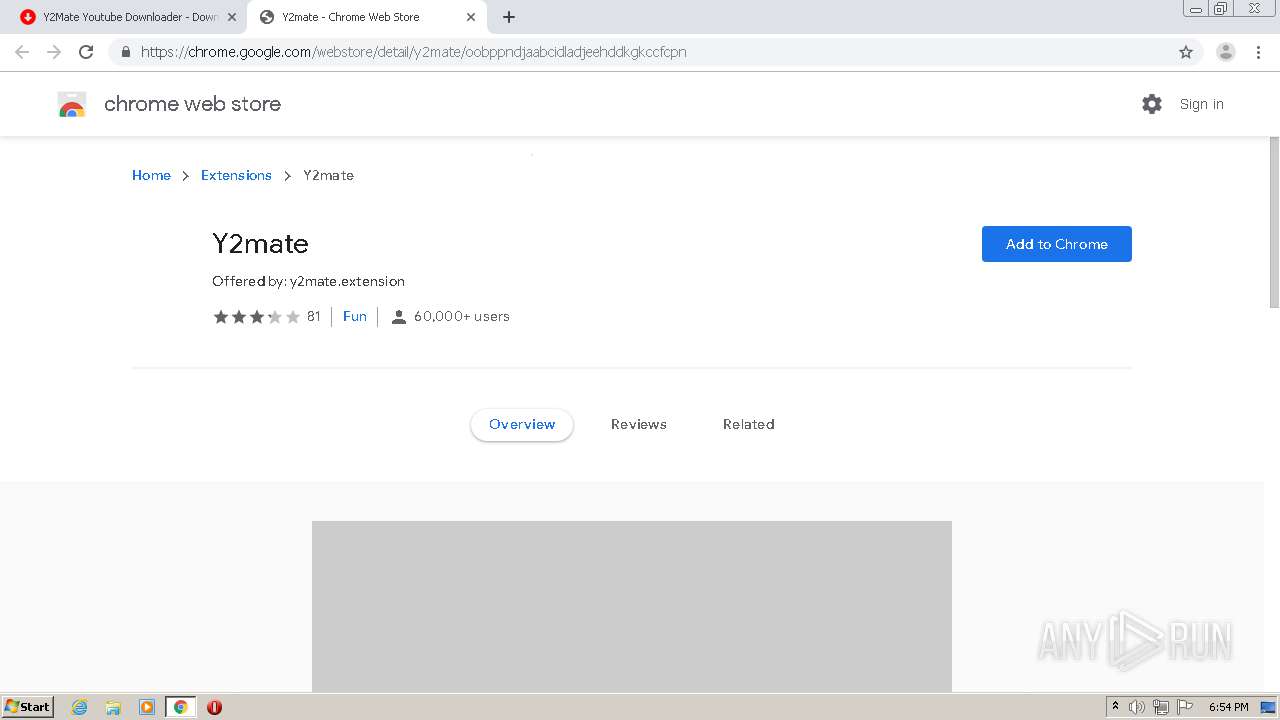Click the Y2mate extension title
The image size is (1280, 720).
[260, 244]
